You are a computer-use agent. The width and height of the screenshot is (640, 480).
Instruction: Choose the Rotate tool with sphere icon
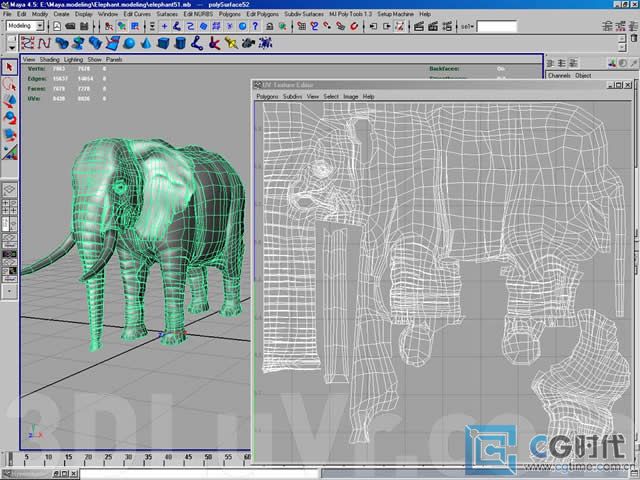click(x=9, y=118)
